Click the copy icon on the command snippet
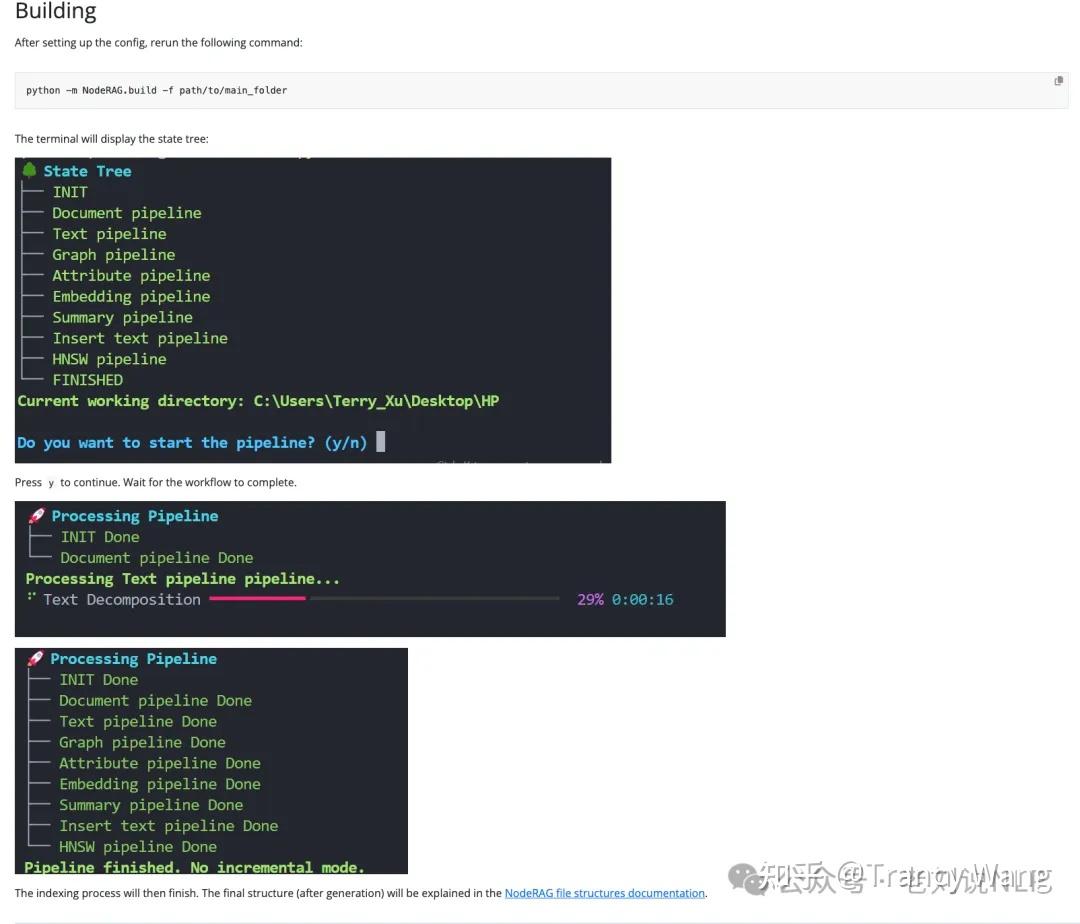This screenshot has height=924, width=1080. coord(1058,80)
